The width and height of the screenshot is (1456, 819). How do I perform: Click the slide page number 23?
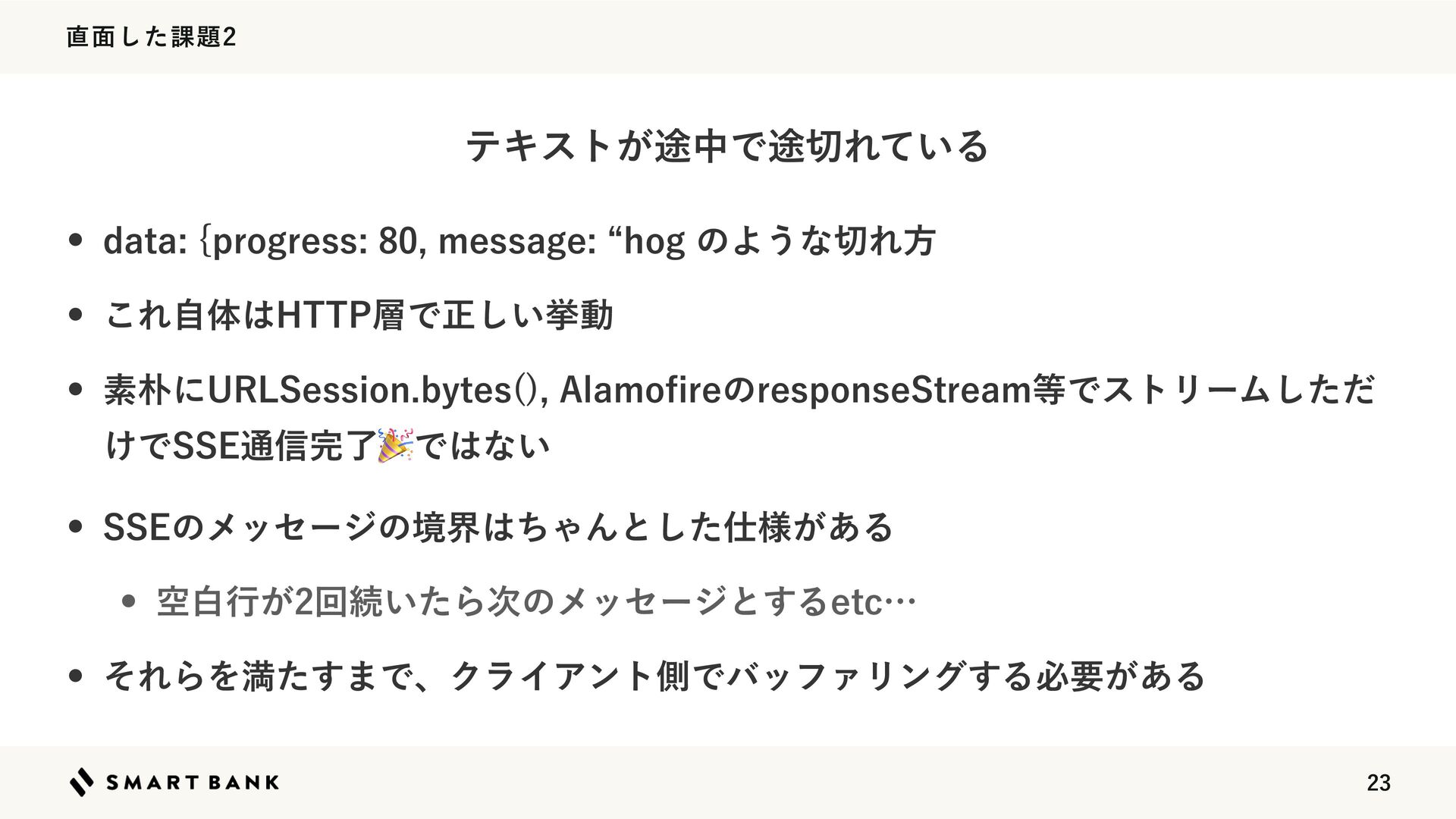(x=1378, y=783)
